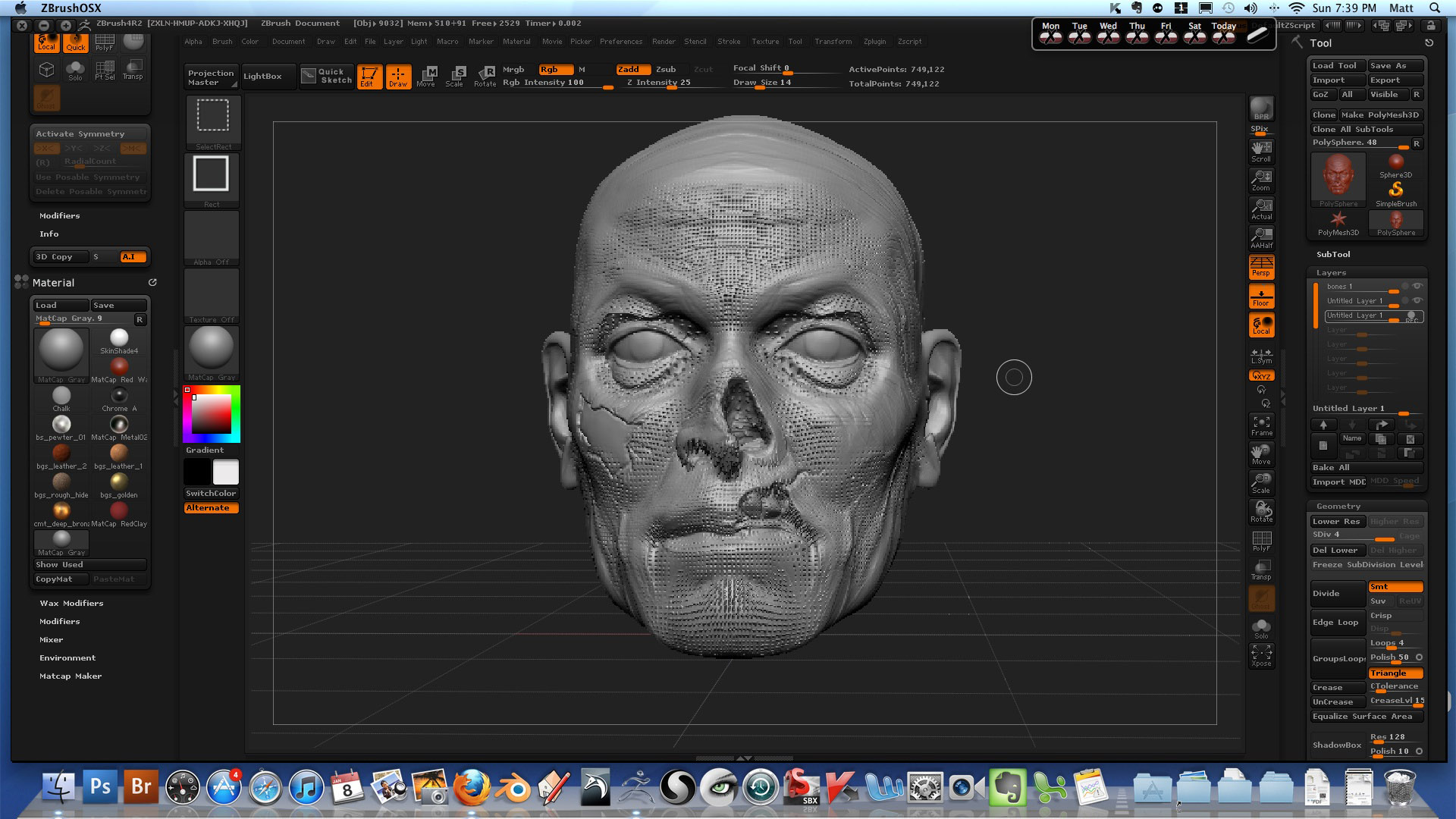This screenshot has width=1456, height=819.
Task: Select the Move transform mode icon
Action: click(x=426, y=76)
